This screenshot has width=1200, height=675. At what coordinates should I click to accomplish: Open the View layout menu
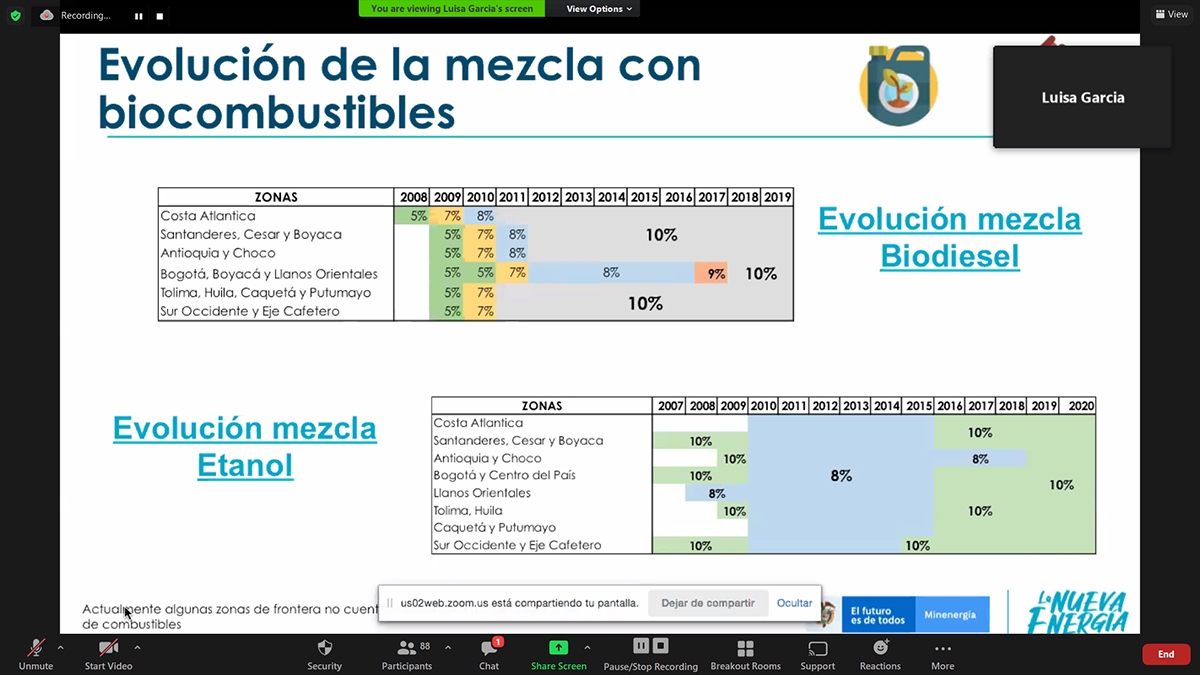tap(1172, 14)
